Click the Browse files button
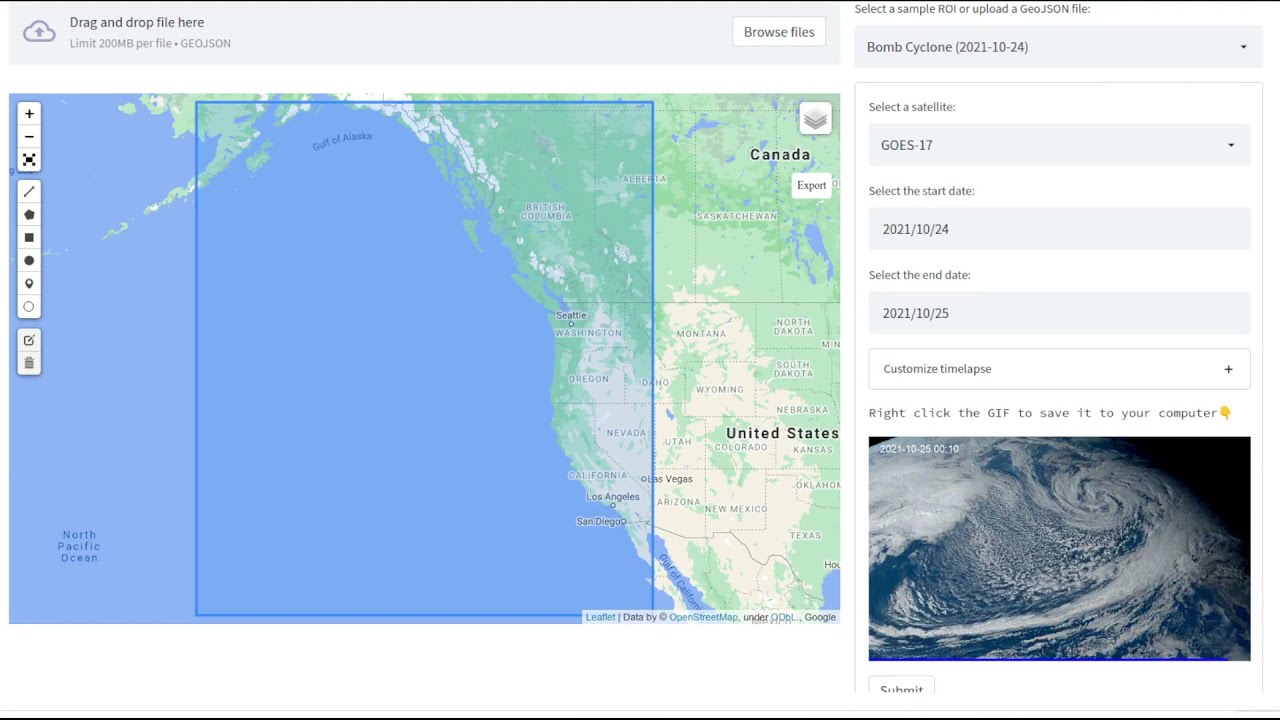Viewport: 1280px width, 720px height. [779, 32]
